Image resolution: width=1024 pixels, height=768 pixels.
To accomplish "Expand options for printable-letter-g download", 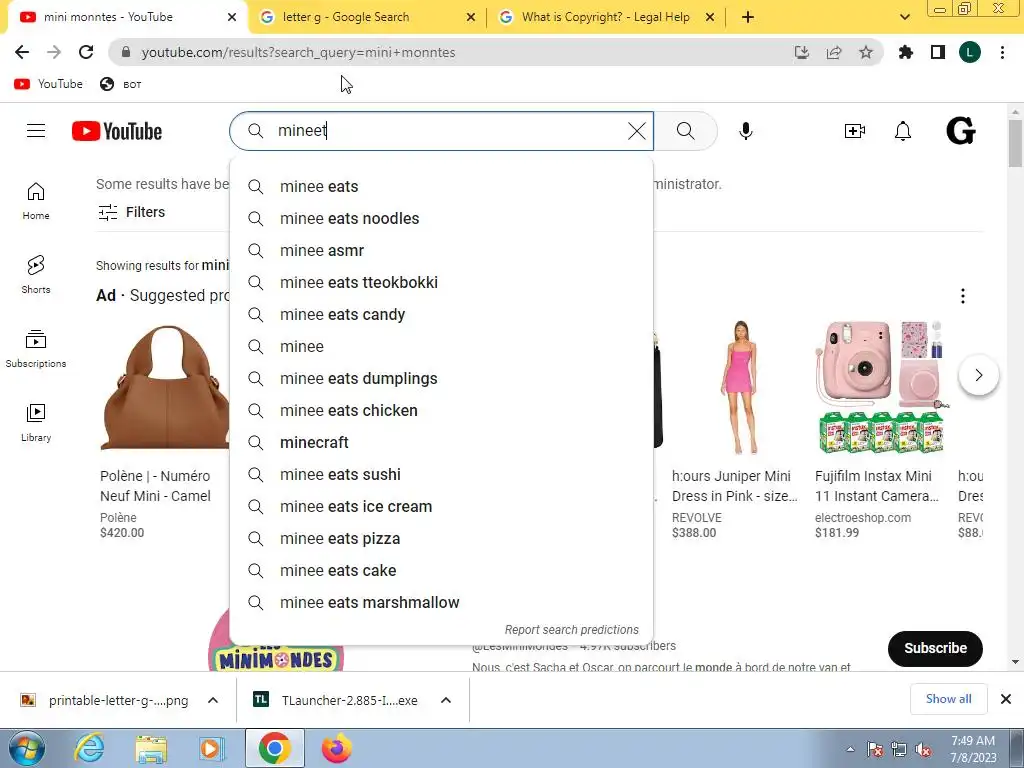I will click(213, 700).
